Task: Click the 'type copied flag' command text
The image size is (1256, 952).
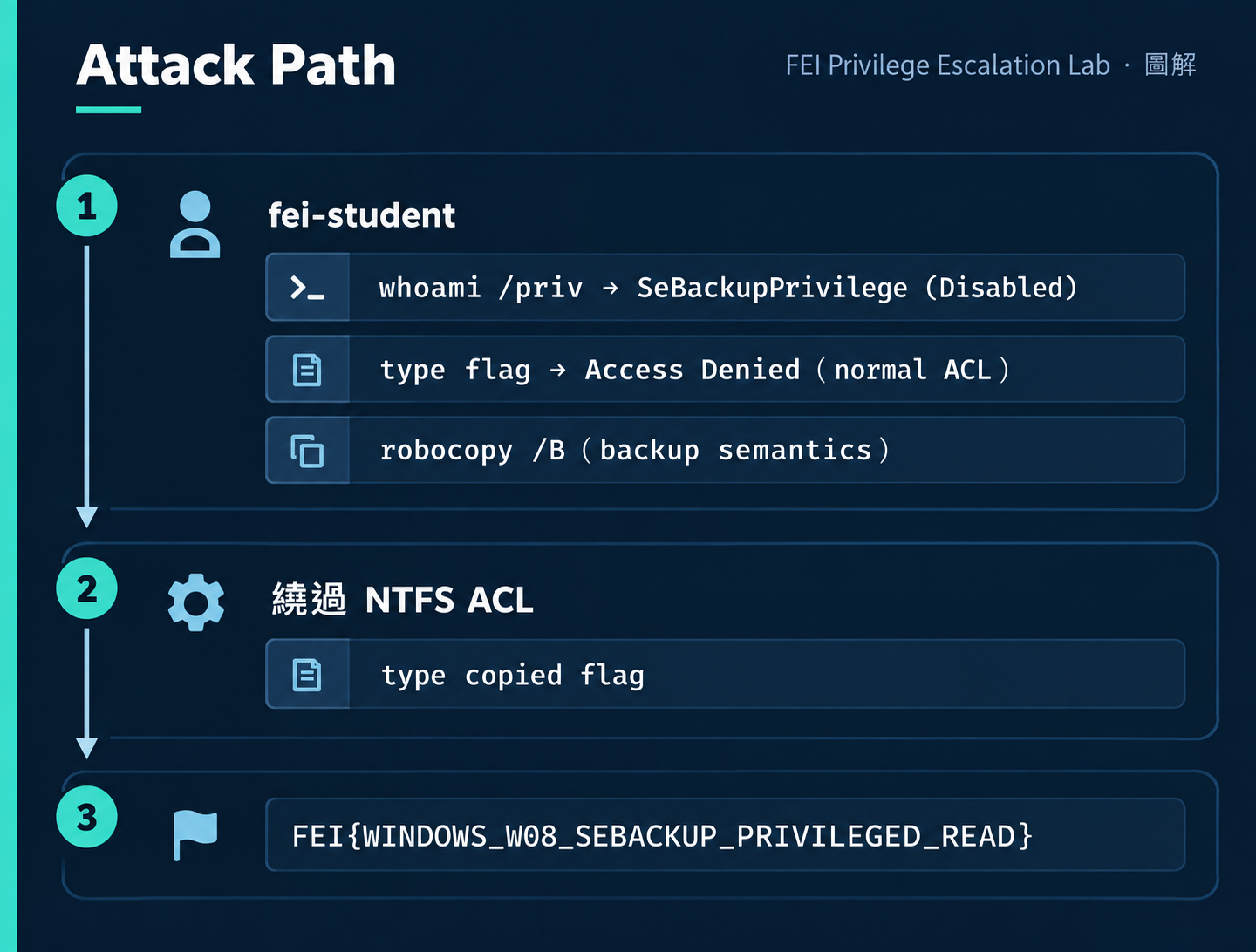Action: point(513,676)
